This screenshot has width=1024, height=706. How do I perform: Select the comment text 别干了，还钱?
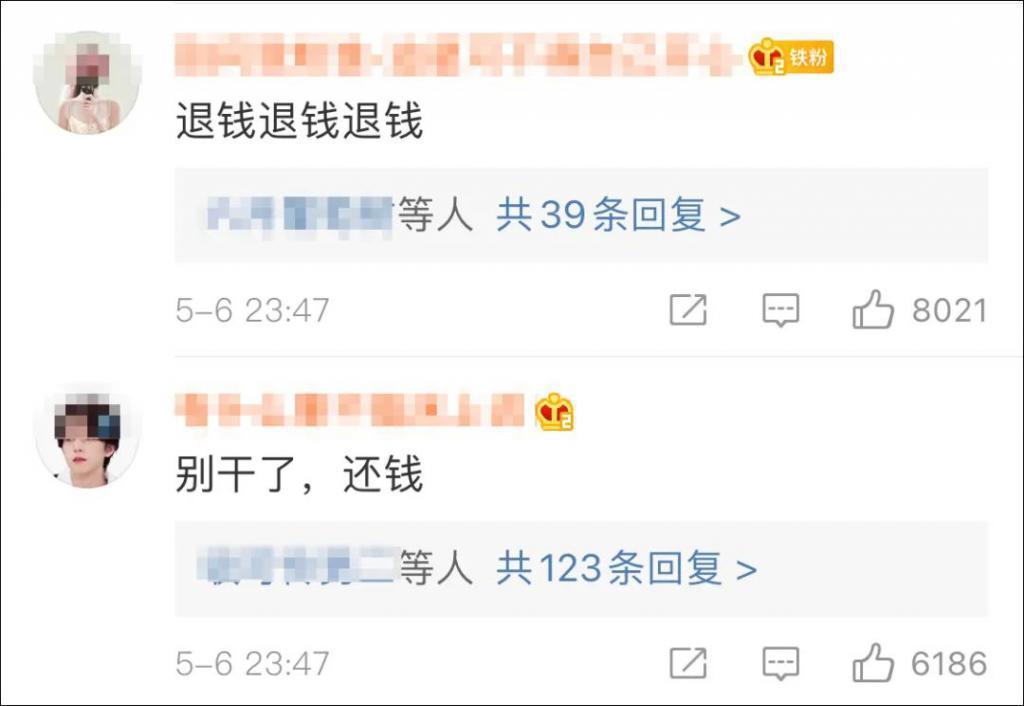pyautogui.click(x=300, y=473)
